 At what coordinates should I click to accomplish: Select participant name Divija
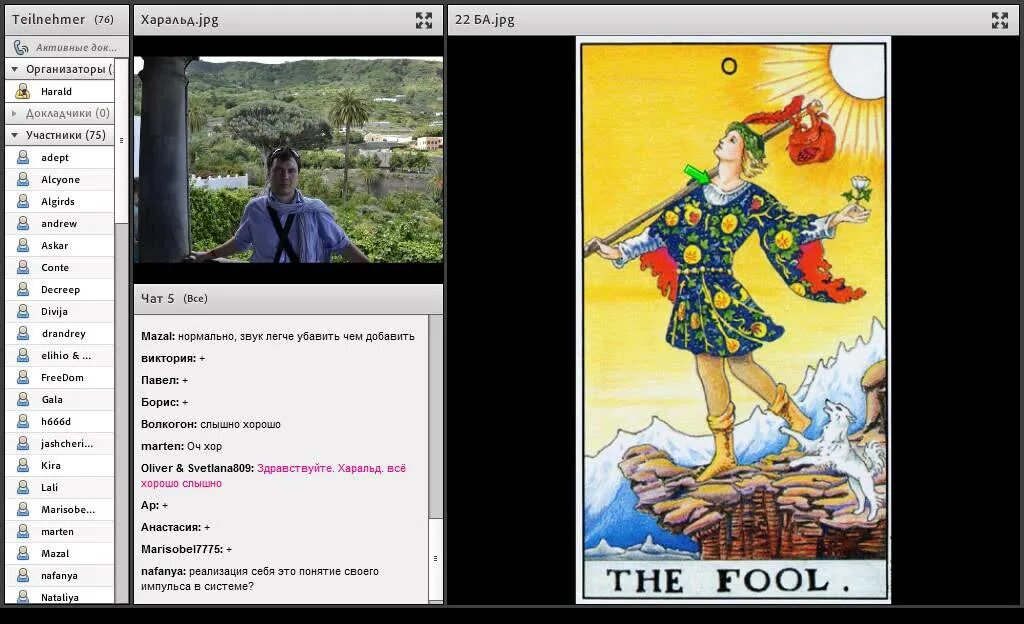(x=54, y=311)
